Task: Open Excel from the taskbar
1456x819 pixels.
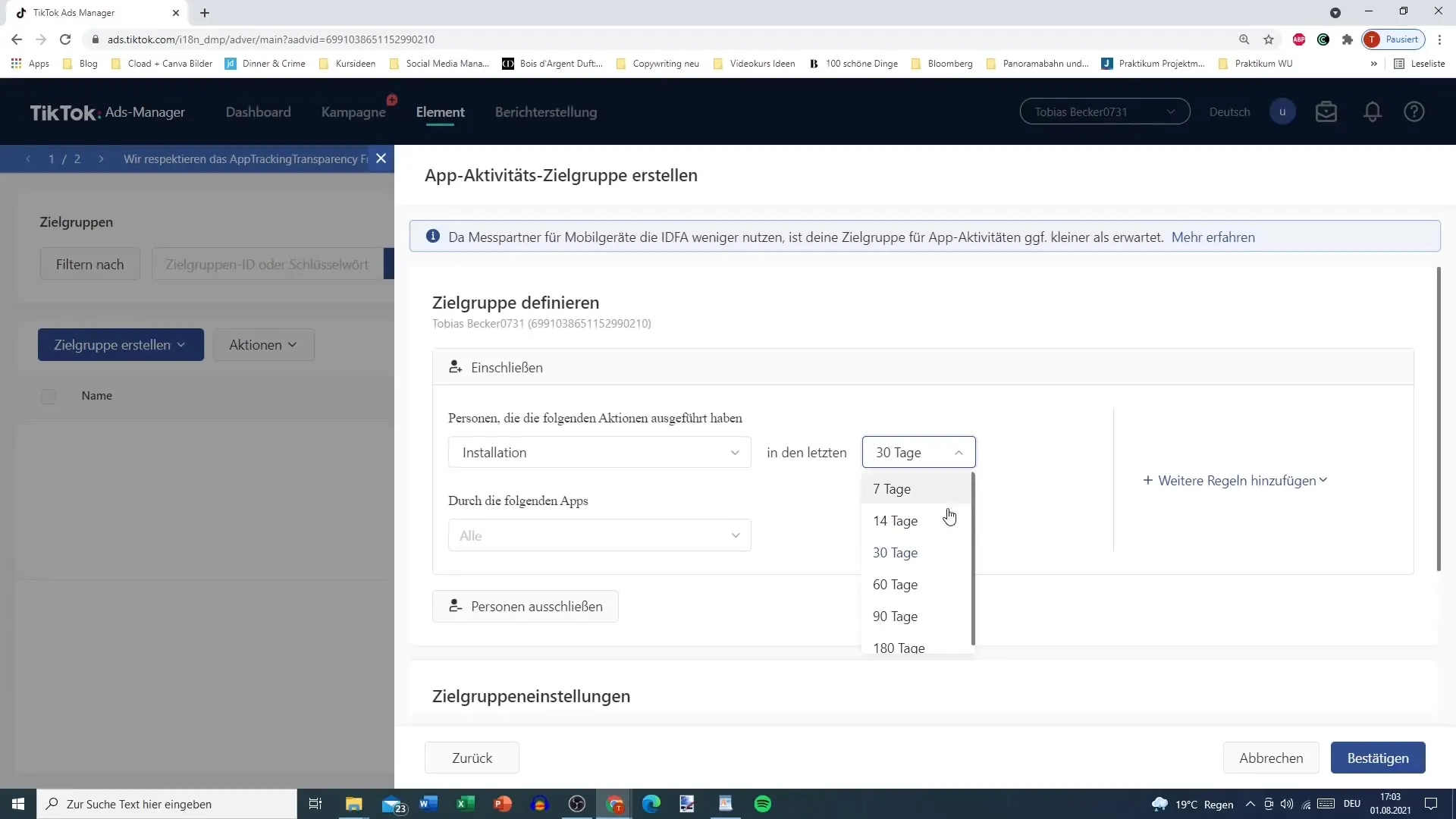Action: [466, 804]
